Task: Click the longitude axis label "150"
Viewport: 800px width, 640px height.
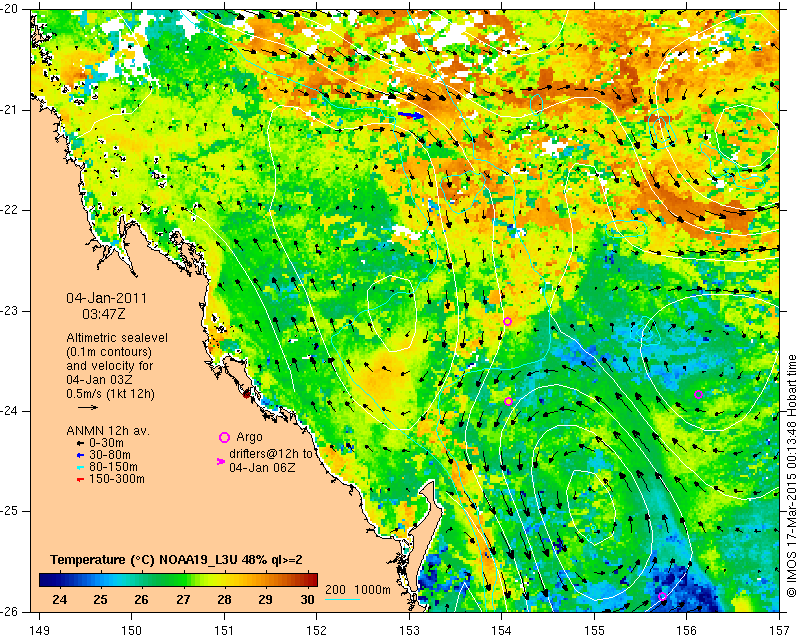Action: click(132, 631)
